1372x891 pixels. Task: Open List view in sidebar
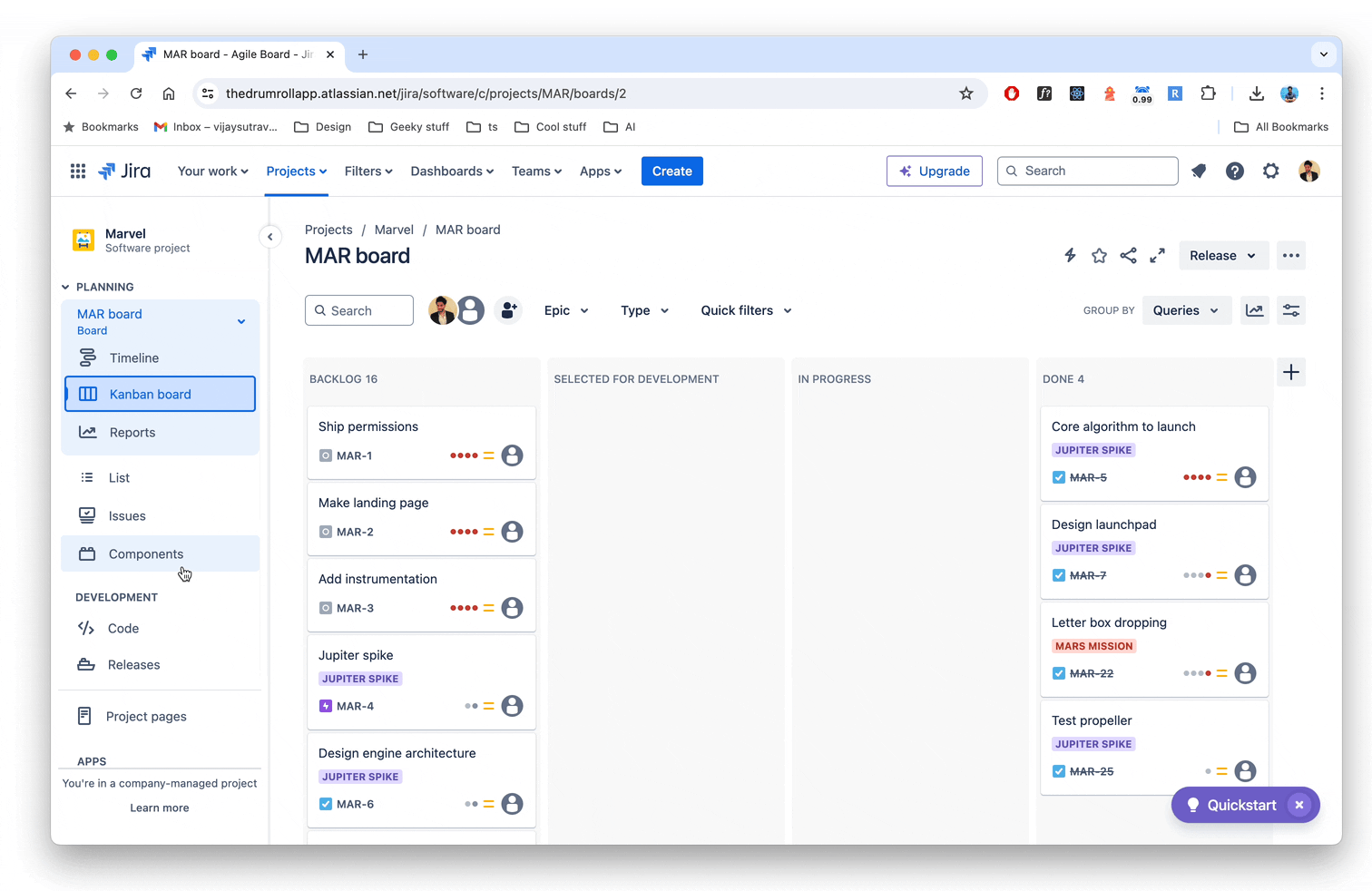[161, 478]
